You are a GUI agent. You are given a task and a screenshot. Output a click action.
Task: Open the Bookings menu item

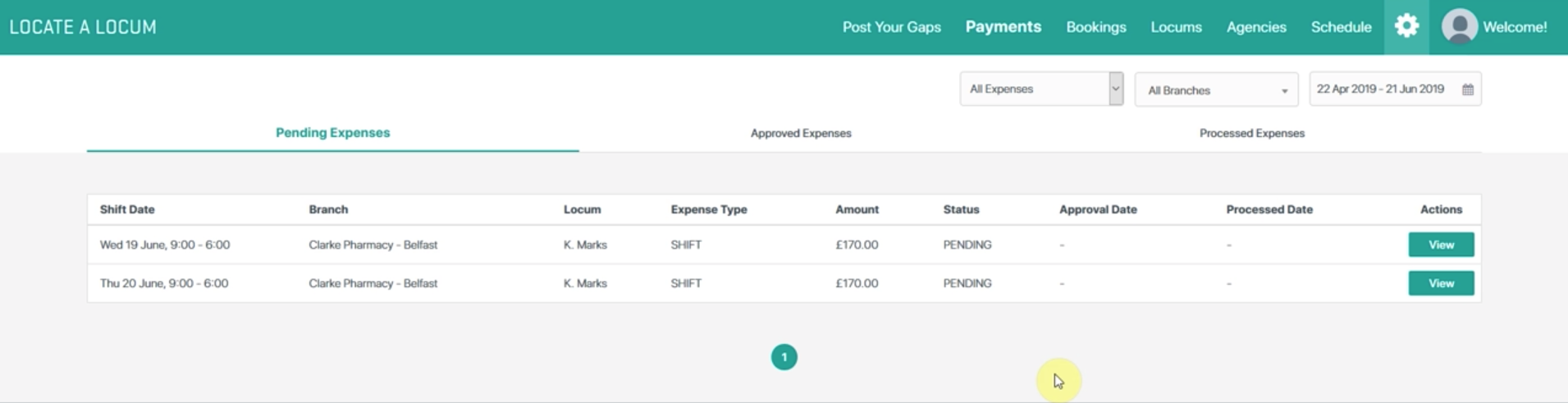1095,27
